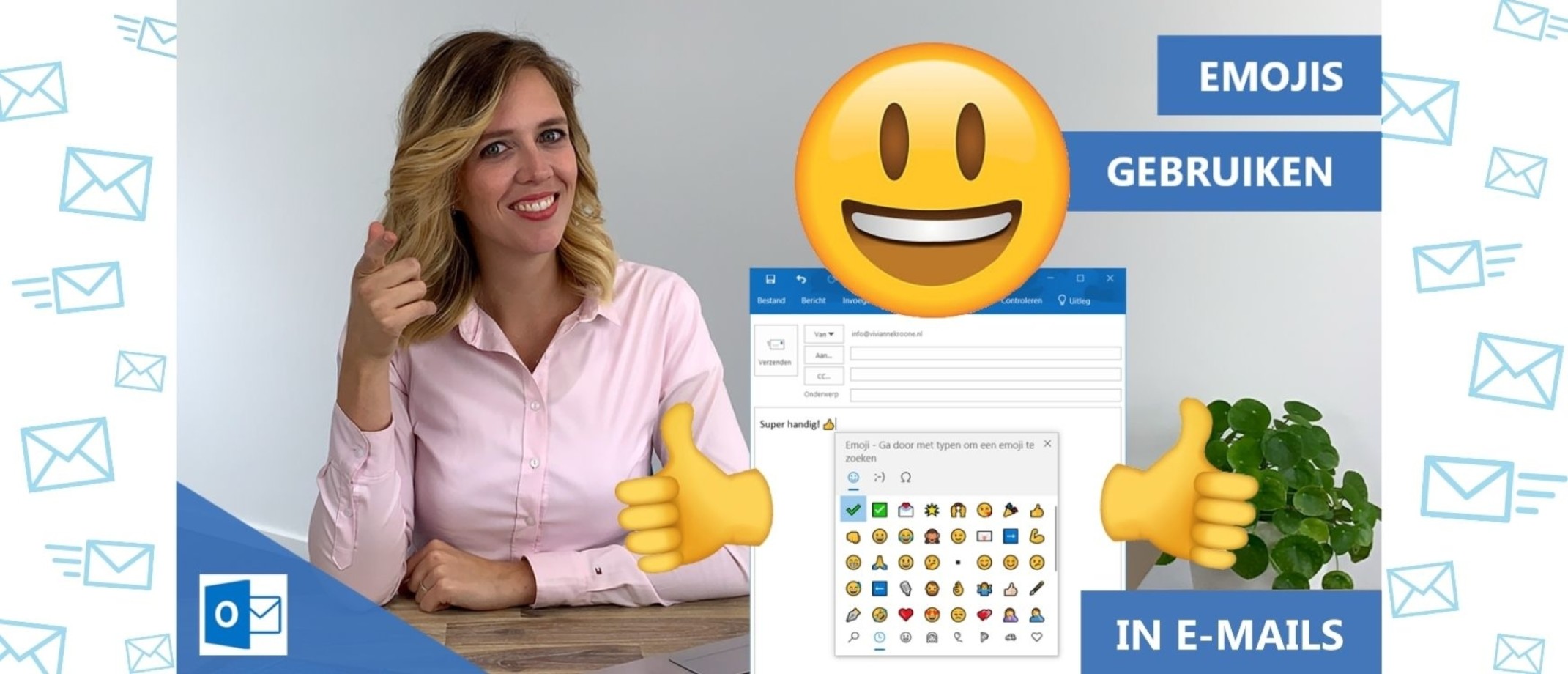Viewport: 1568px width, 674px height.
Task: Open recently used emojis via clock icon
Action: (880, 636)
